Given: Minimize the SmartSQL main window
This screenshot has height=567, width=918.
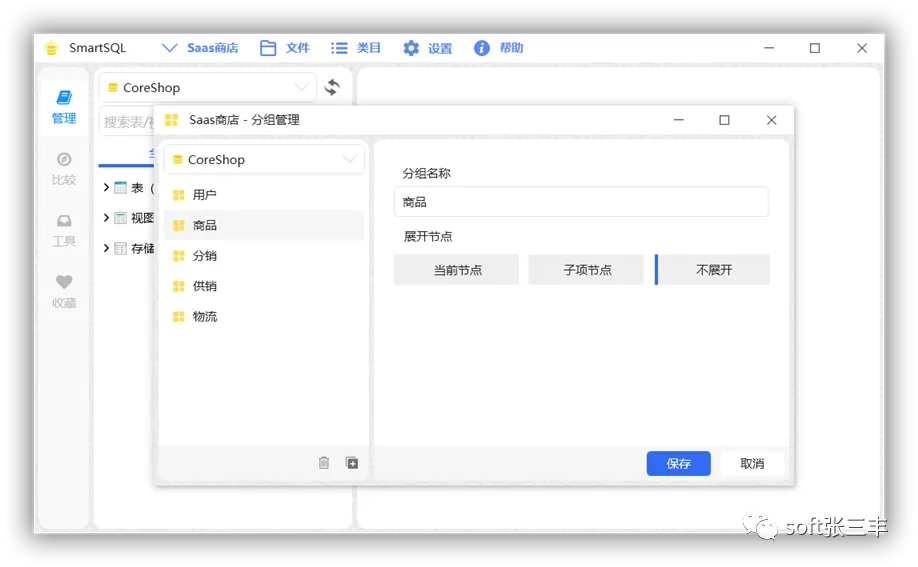Looking at the screenshot, I should click(x=769, y=48).
